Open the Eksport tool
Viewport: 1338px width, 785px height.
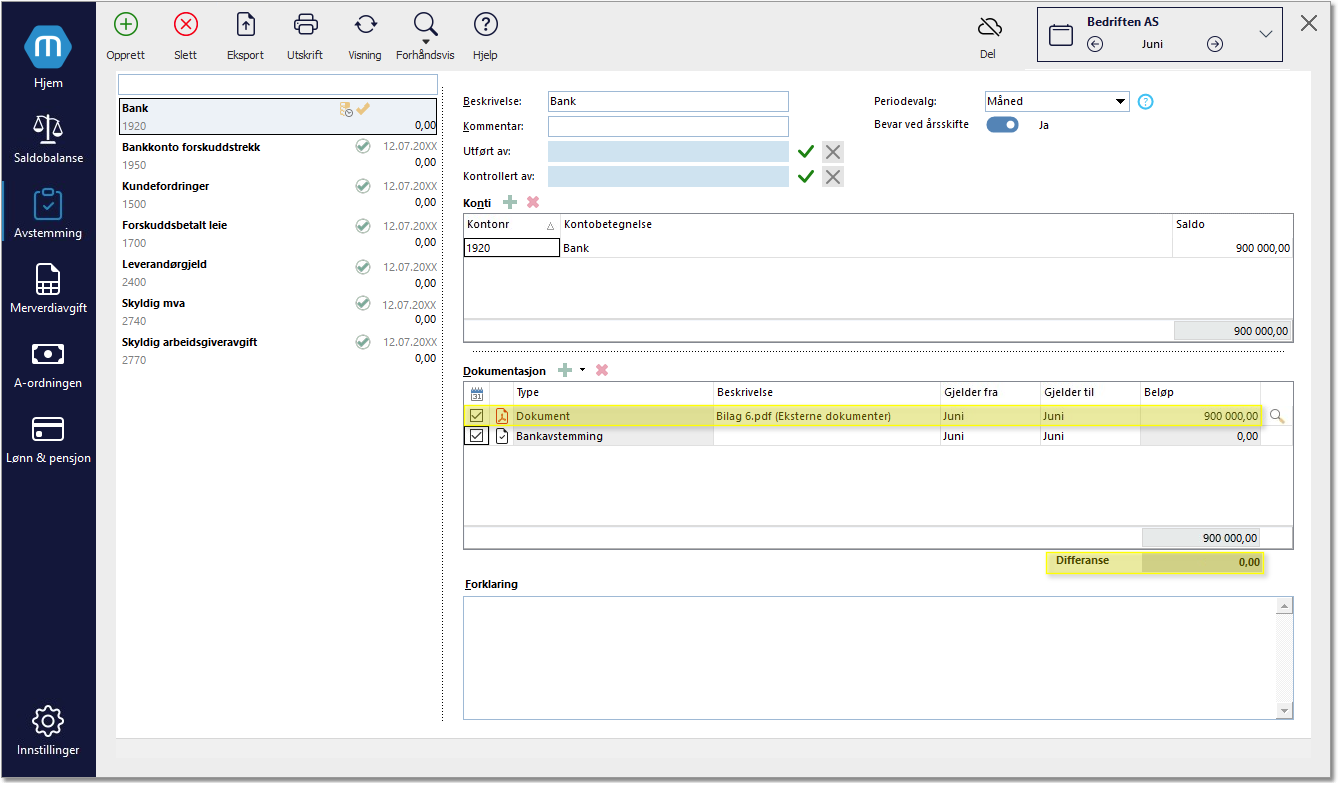[x=245, y=36]
